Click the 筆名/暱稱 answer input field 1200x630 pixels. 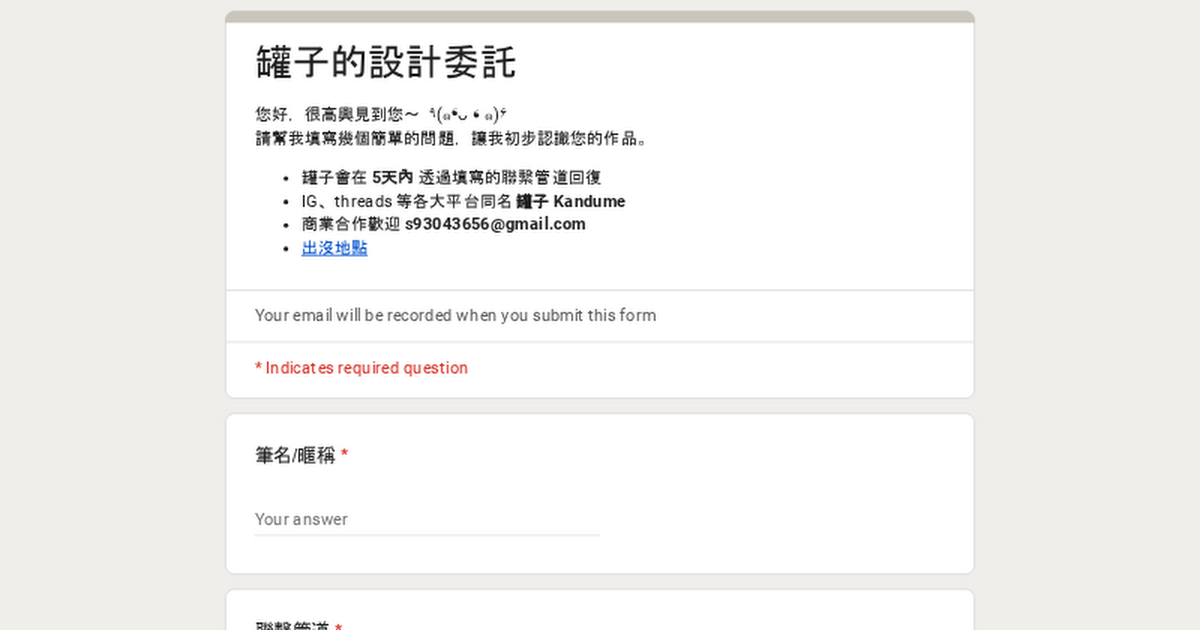[x=426, y=519]
